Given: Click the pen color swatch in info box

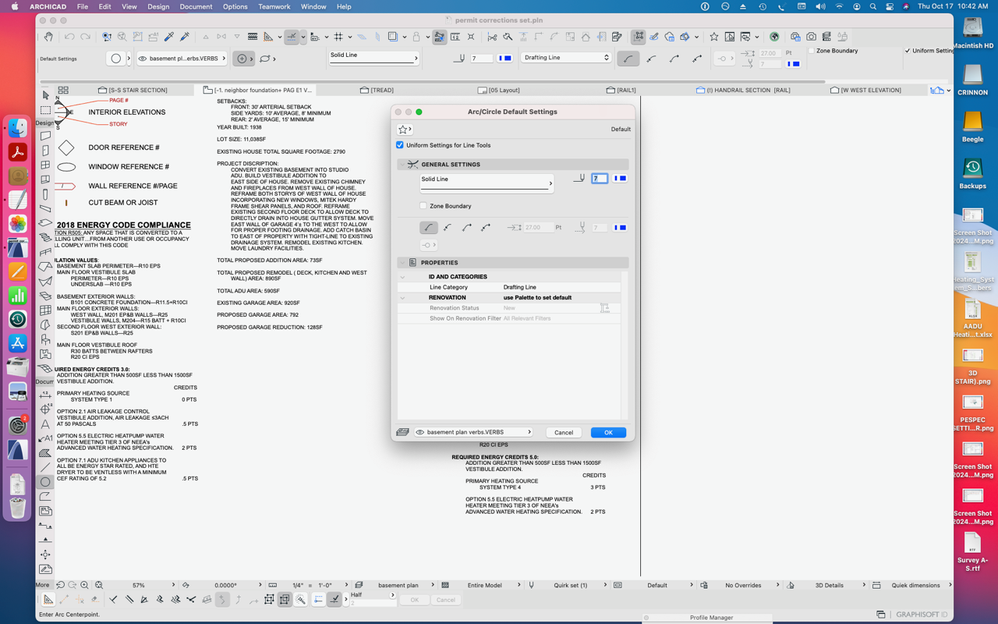Looking at the screenshot, I should [x=505, y=58].
